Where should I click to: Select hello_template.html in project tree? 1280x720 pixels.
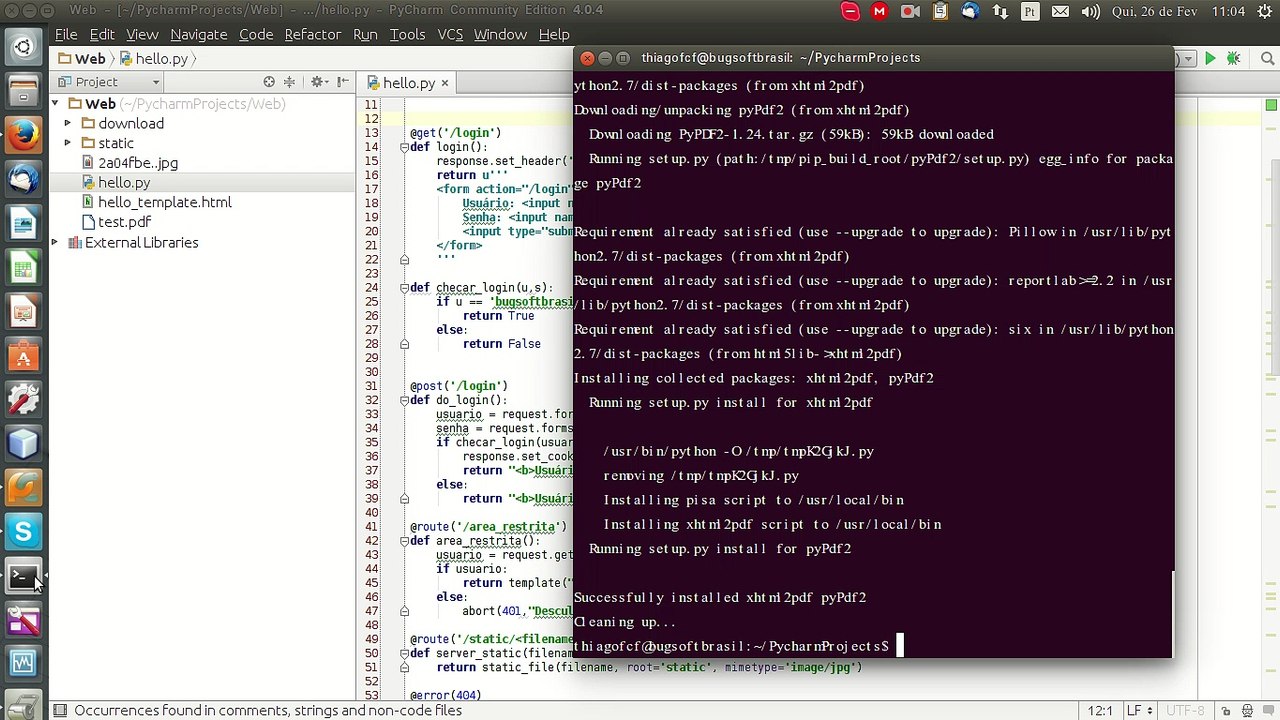164,202
